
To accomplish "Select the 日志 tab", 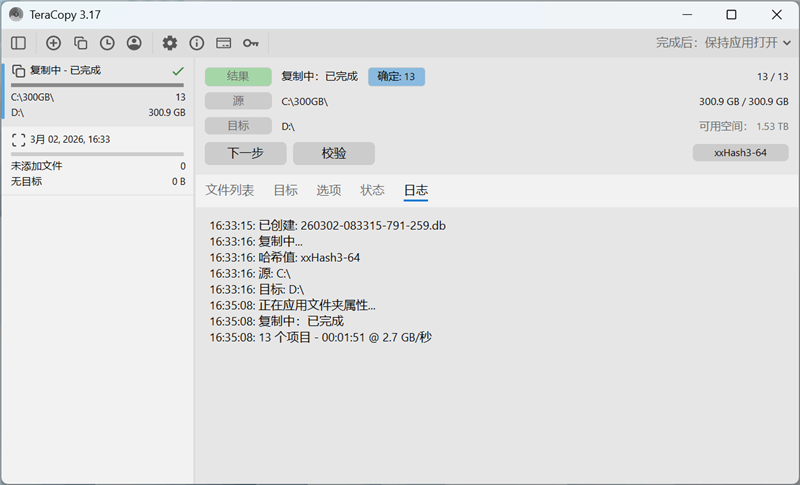I will (x=416, y=190).
